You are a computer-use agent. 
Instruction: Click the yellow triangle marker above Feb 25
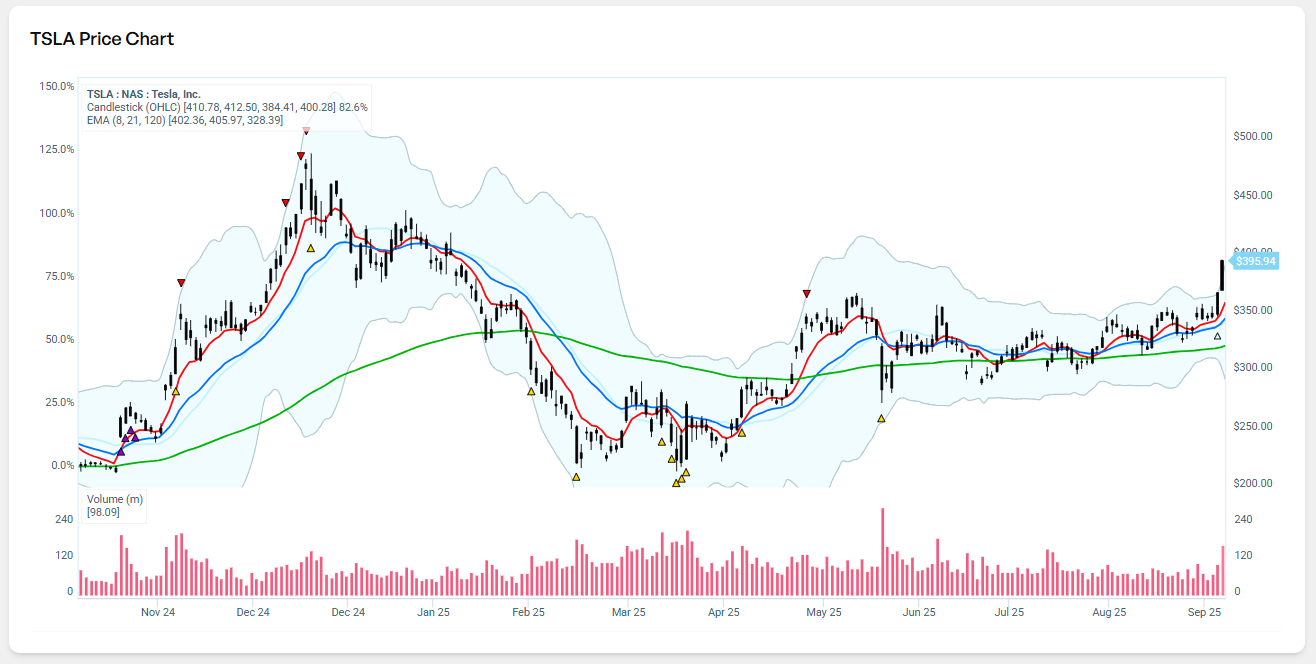click(x=531, y=391)
